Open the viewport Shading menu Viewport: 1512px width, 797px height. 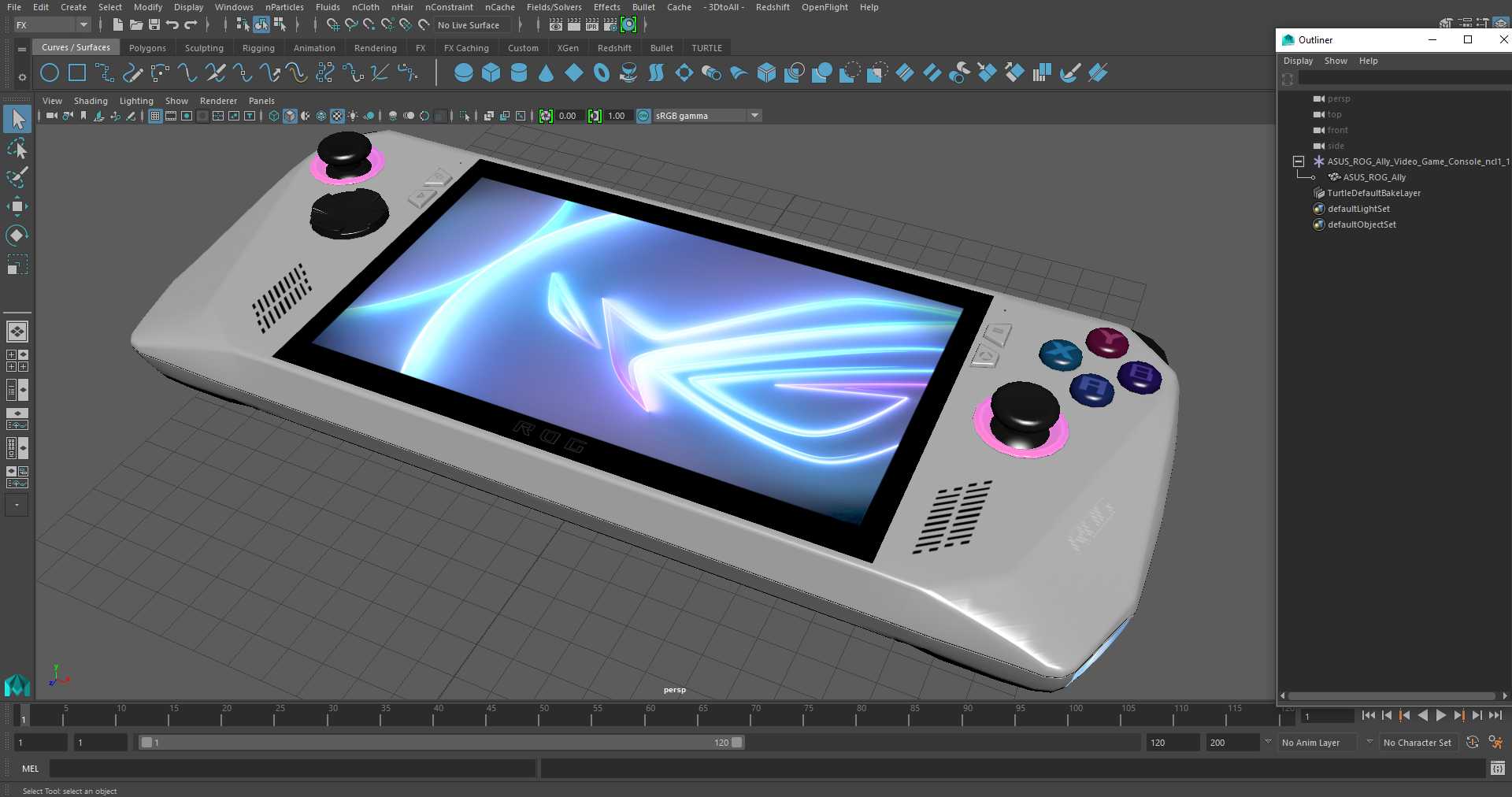click(91, 101)
